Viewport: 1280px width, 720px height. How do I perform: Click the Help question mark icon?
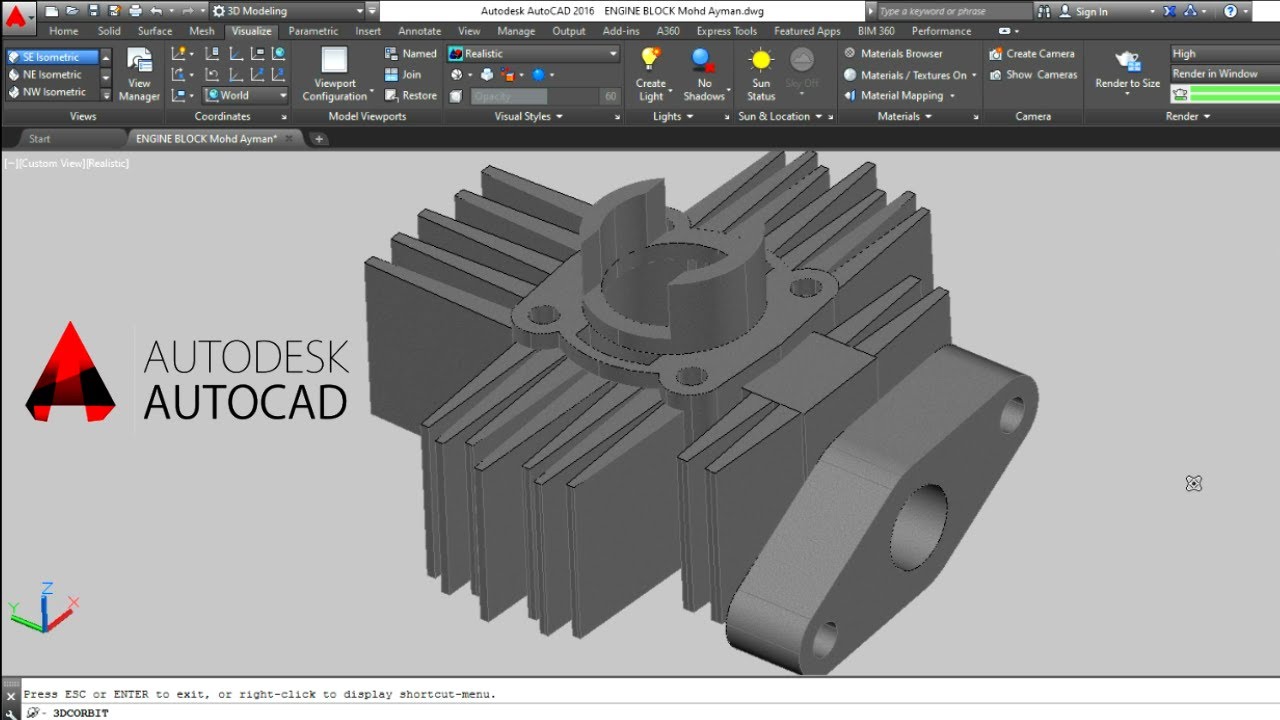[x=1230, y=11]
